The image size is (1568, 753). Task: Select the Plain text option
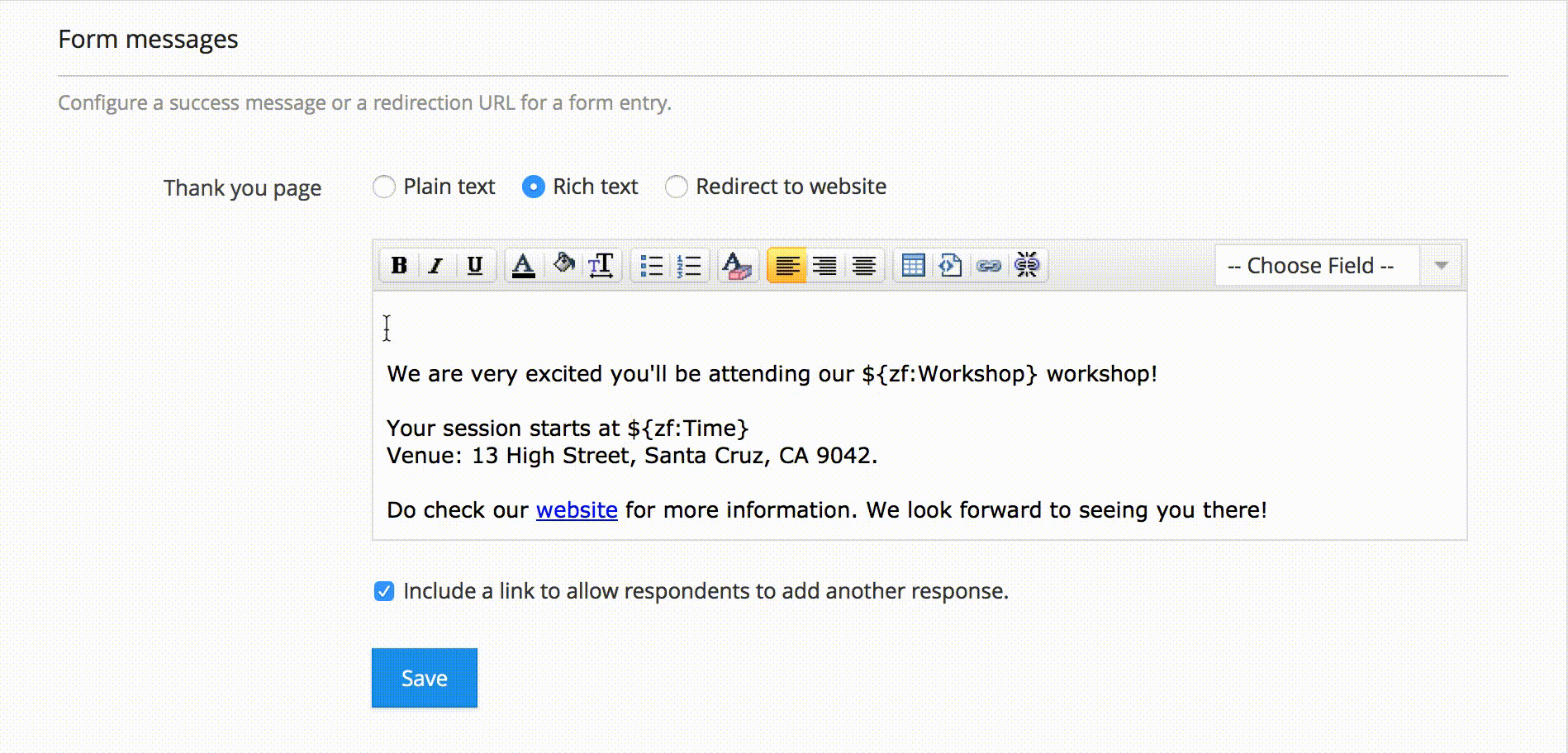tap(384, 187)
